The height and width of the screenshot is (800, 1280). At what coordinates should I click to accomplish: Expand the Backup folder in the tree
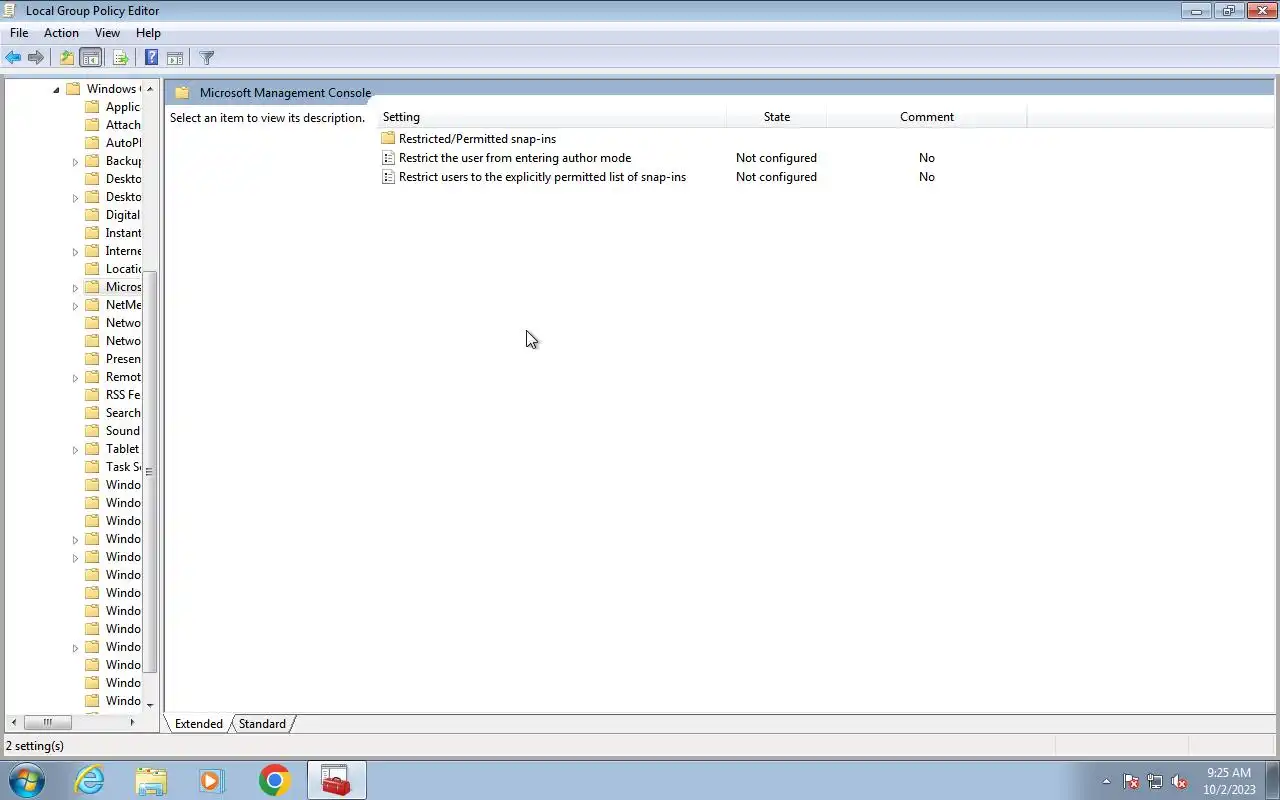point(75,161)
